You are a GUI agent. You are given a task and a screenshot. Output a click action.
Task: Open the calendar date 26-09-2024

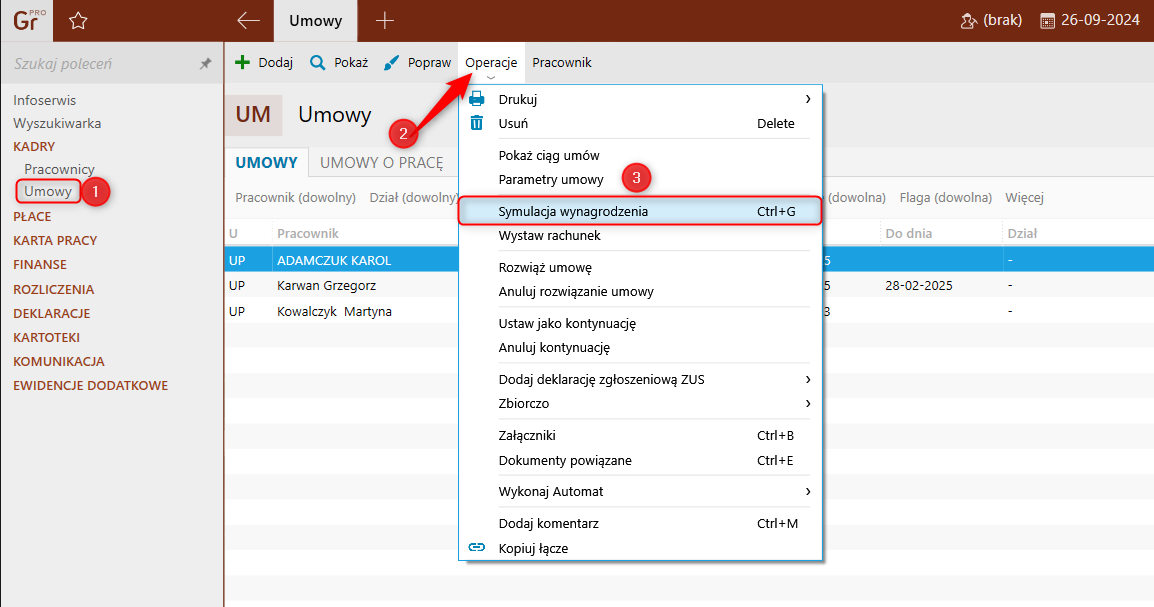point(1090,21)
